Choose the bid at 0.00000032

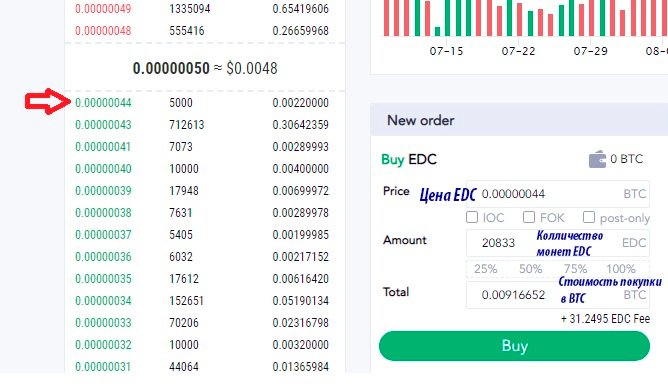coord(104,345)
